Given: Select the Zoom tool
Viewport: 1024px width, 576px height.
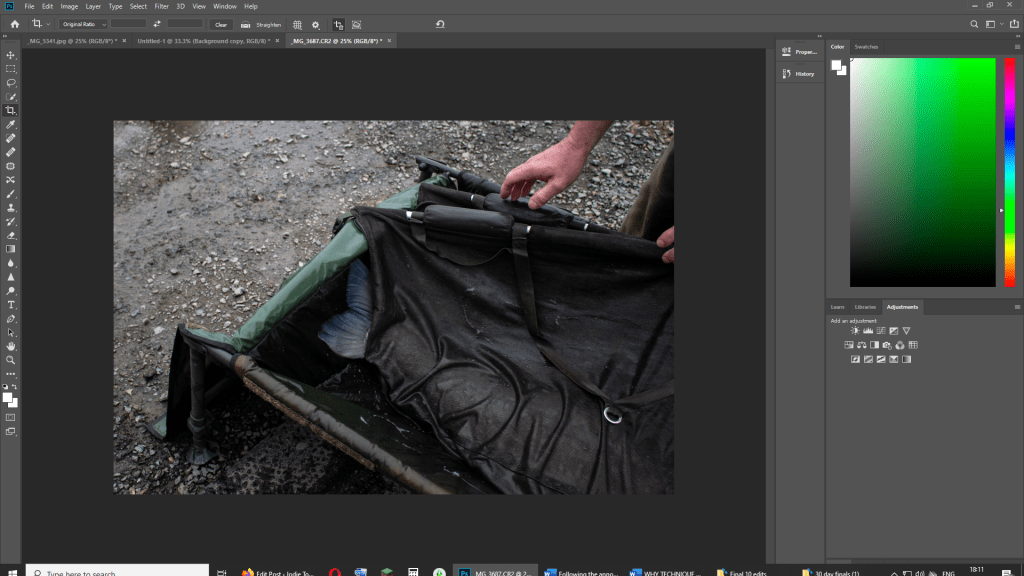Looking at the screenshot, I should click(11, 359).
